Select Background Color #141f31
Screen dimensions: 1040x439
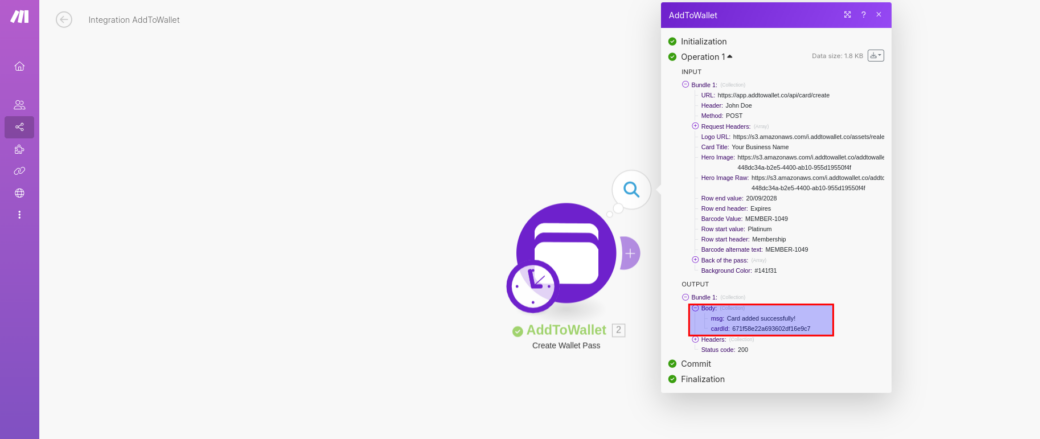click(765, 271)
